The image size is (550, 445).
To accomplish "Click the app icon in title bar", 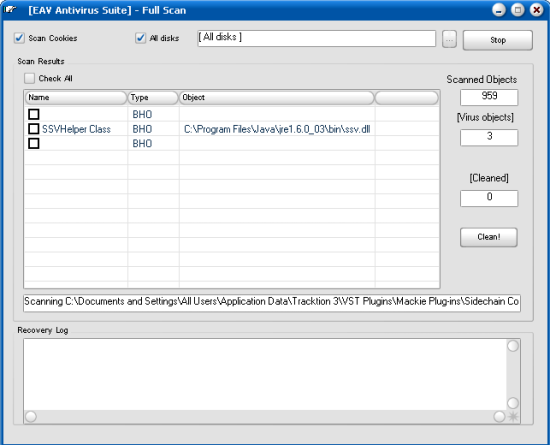I will [9, 9].
